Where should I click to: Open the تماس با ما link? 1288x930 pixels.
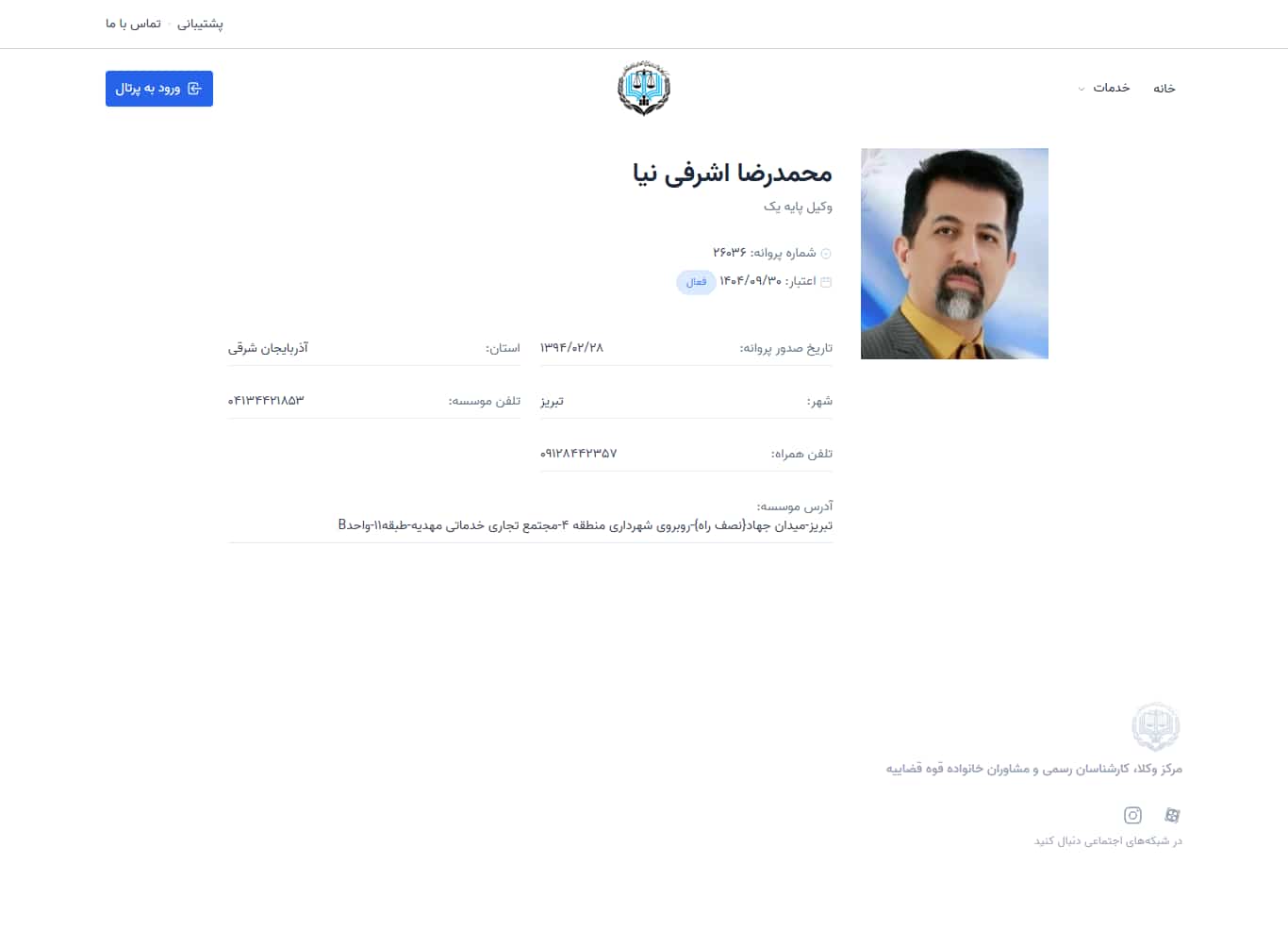(131, 23)
